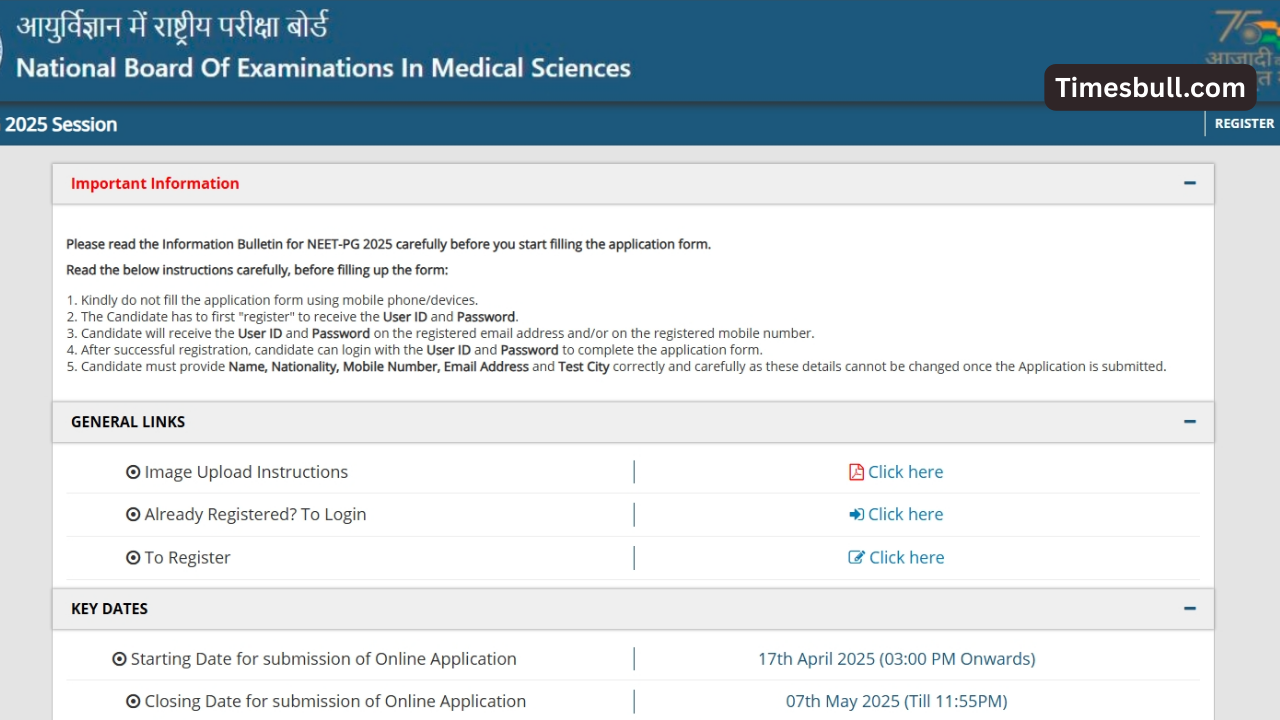This screenshot has height=720, width=1280.
Task: Click the National Board Of Examinations title
Action: pyautogui.click(x=323, y=68)
